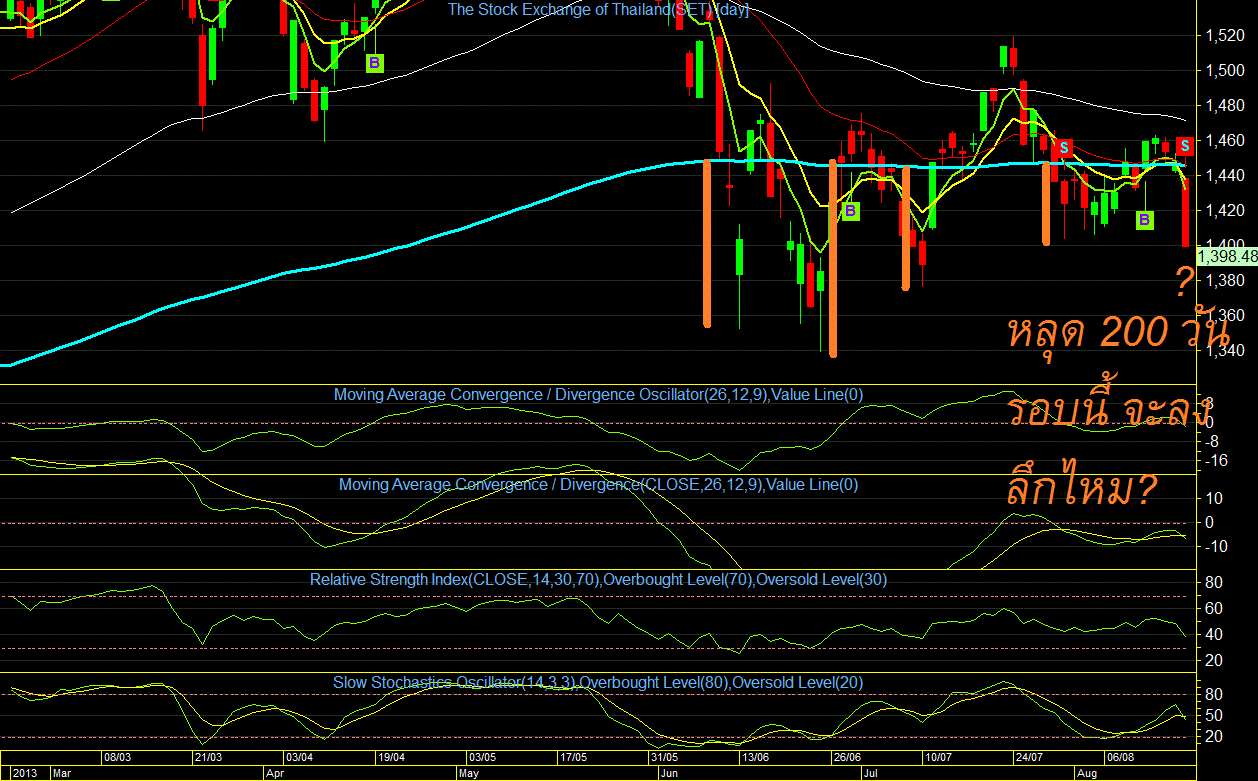Click the 08/03 date on the time axis
This screenshot has height=781, width=1258.
(x=117, y=758)
